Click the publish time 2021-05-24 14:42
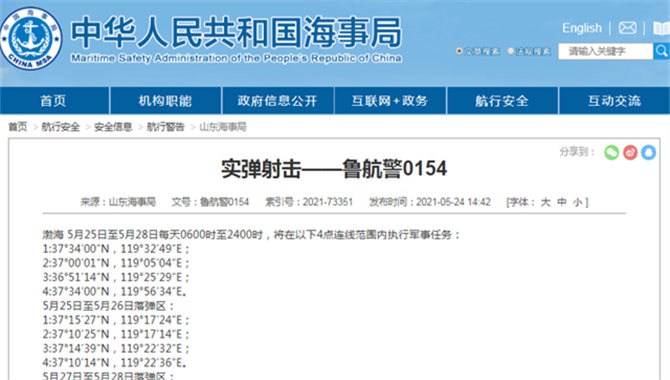The height and width of the screenshot is (380, 670). [x=453, y=202]
